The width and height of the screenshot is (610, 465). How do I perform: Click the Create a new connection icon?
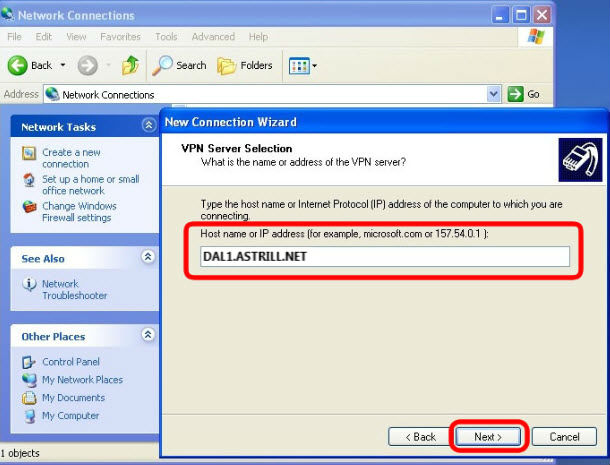coord(29,153)
